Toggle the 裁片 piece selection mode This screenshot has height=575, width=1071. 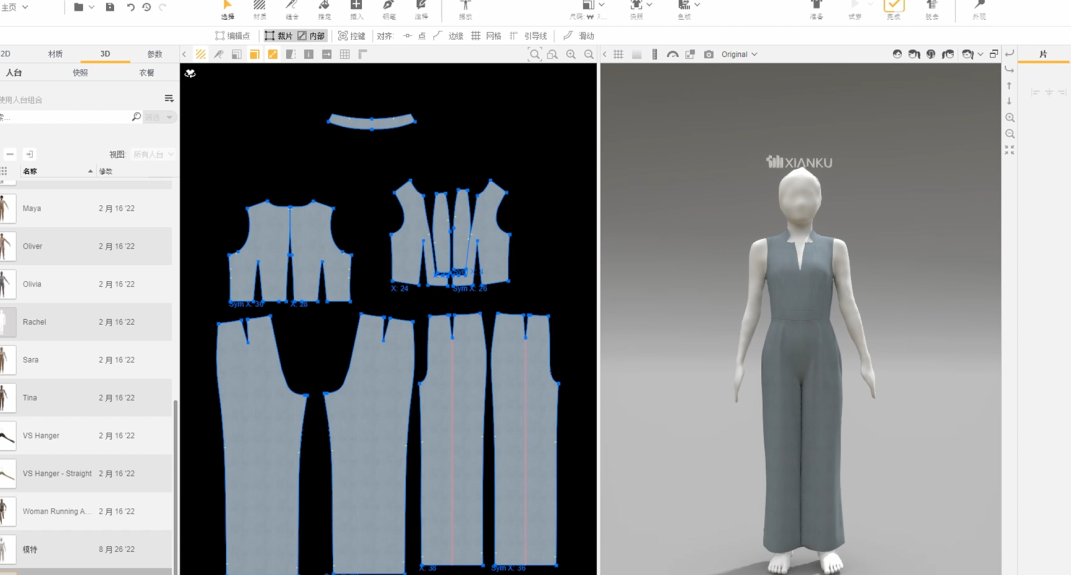pos(279,36)
